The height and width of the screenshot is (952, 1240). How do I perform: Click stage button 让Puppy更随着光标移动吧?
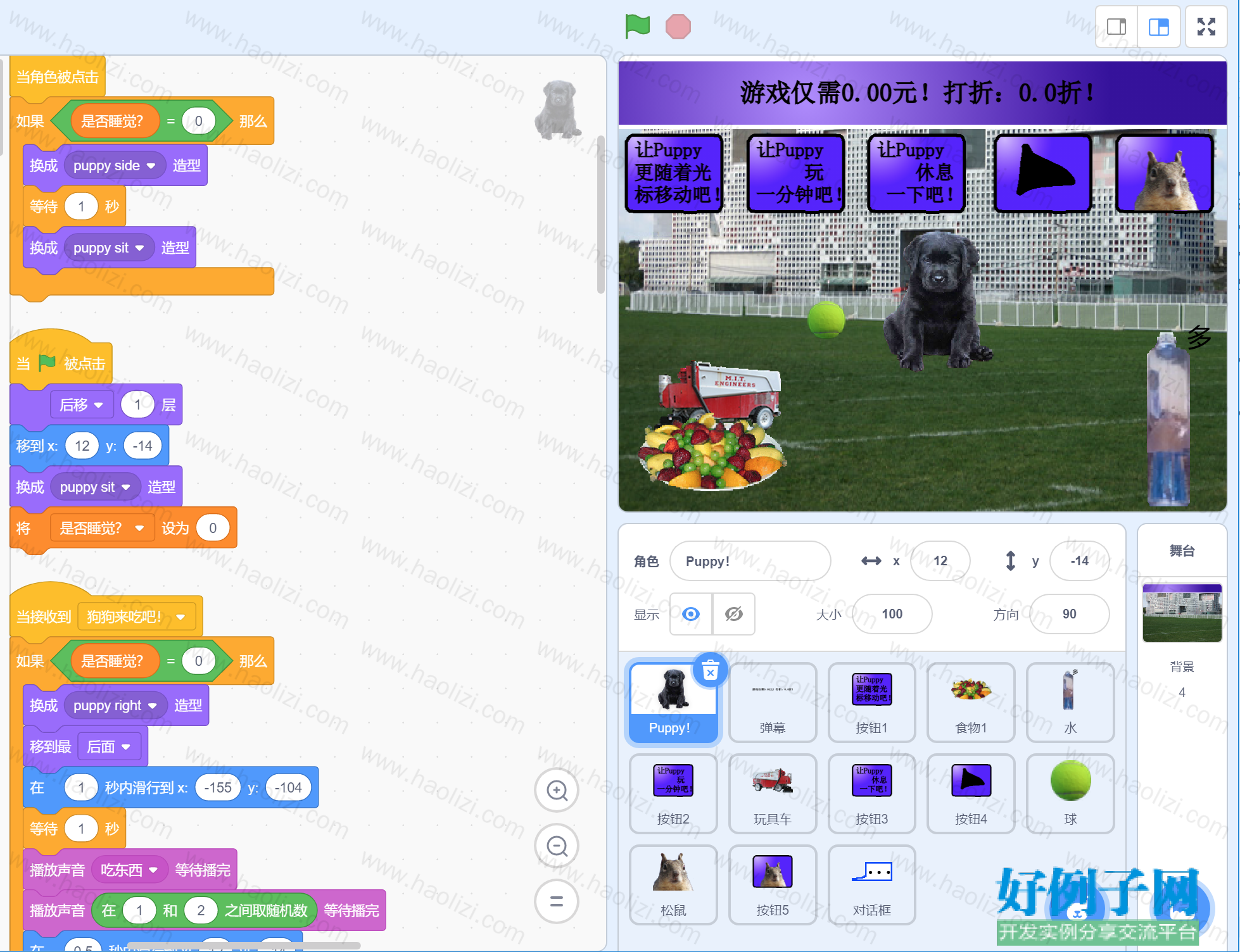(674, 173)
